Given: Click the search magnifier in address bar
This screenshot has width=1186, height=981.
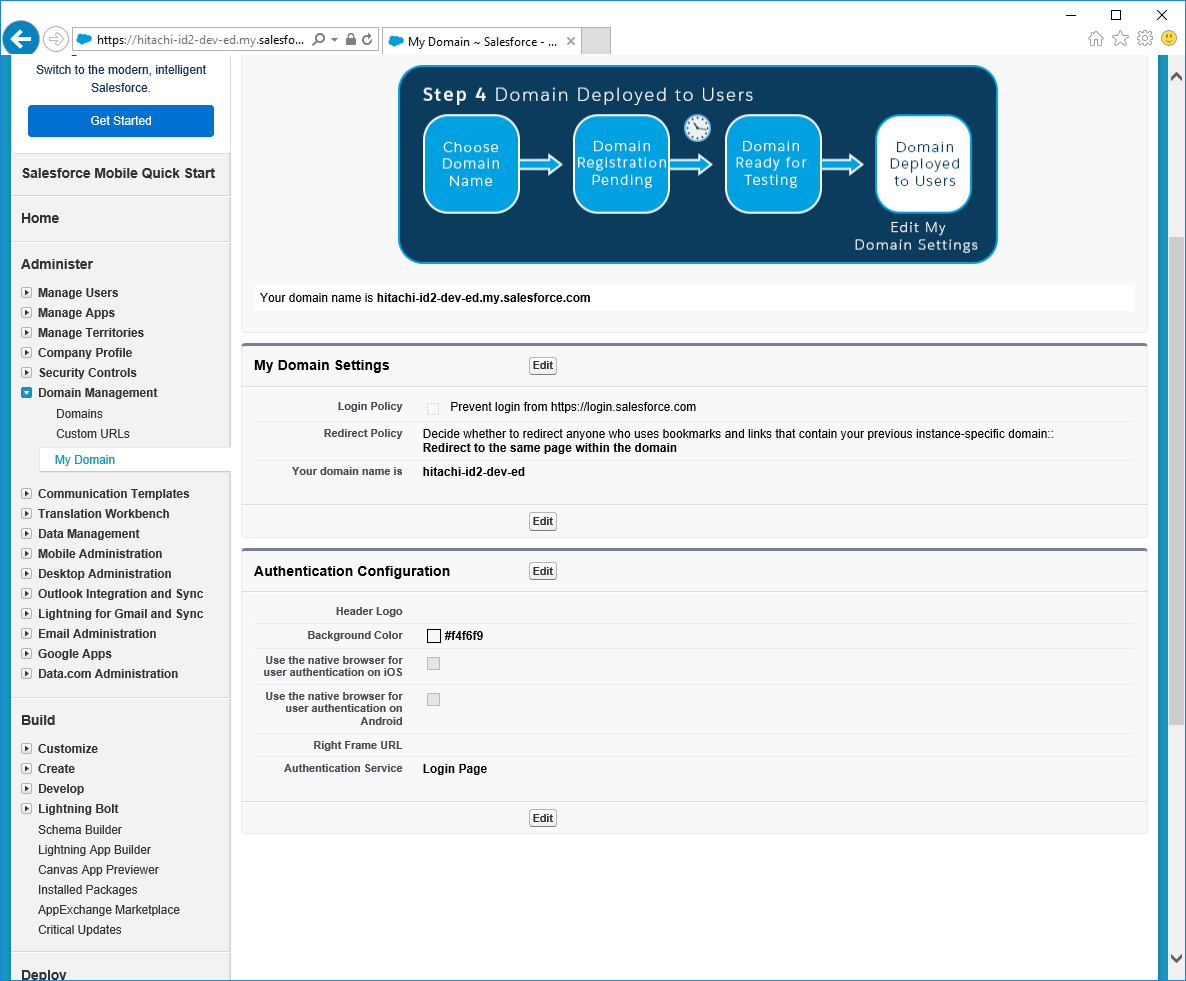Looking at the screenshot, I should 319,40.
